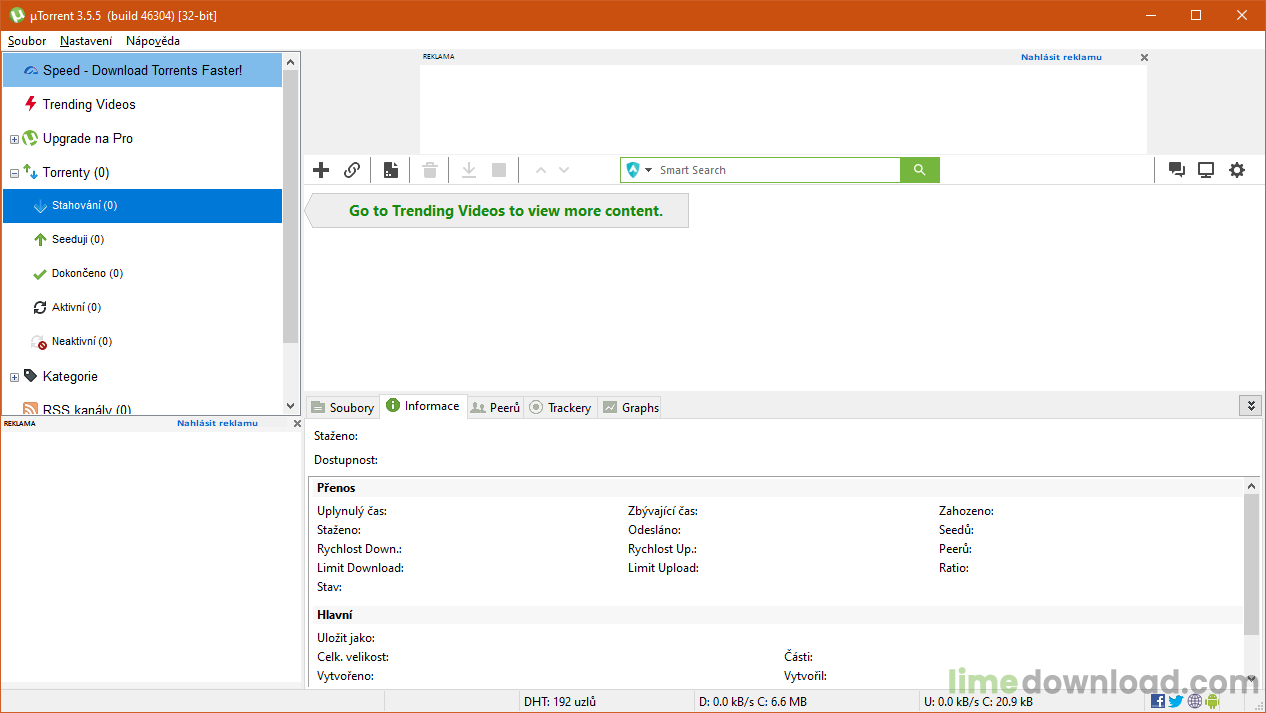Open Preferences via the gear icon
The image size is (1266, 713).
click(1237, 170)
